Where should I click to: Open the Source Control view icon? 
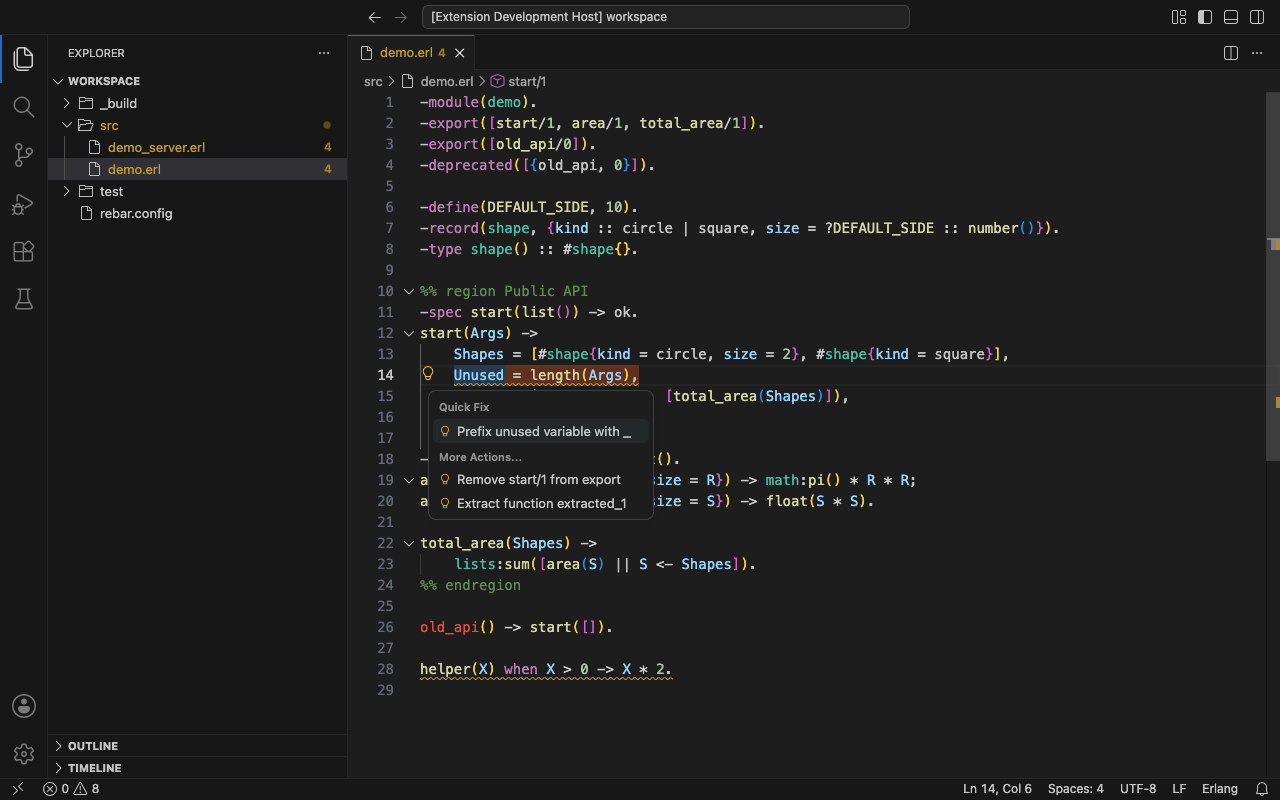[24, 155]
